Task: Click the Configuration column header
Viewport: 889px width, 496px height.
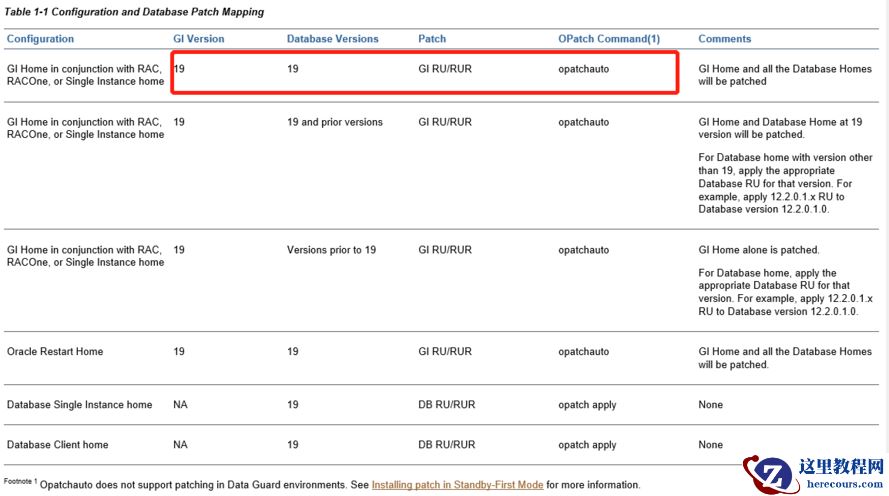Action: pyautogui.click(x=40, y=39)
